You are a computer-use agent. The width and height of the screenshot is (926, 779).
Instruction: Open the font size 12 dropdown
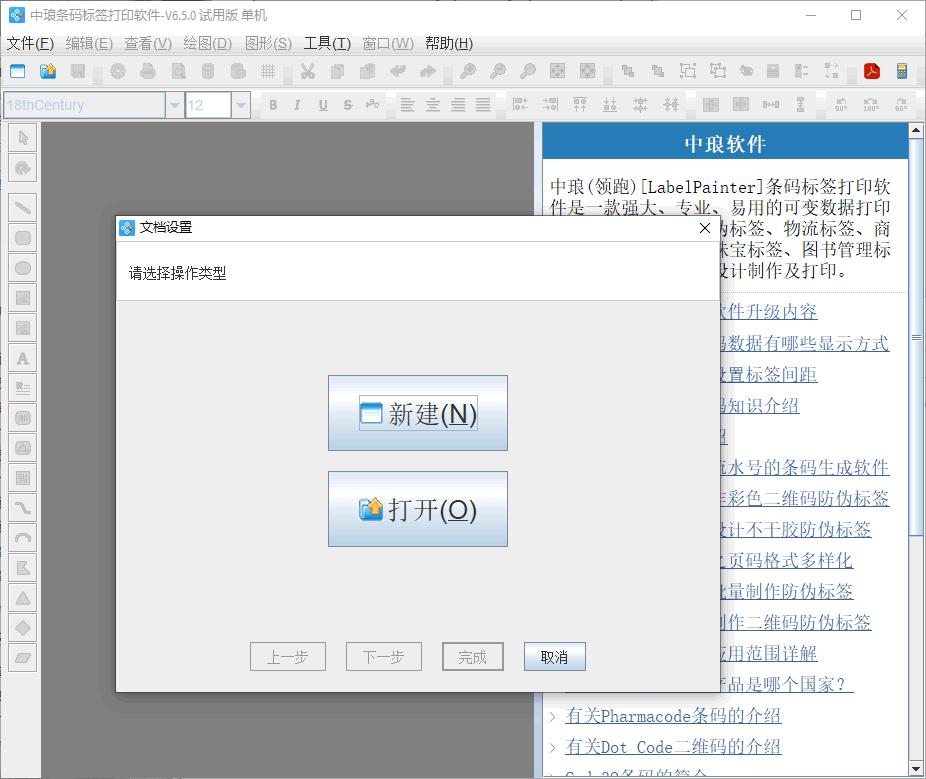coord(240,105)
